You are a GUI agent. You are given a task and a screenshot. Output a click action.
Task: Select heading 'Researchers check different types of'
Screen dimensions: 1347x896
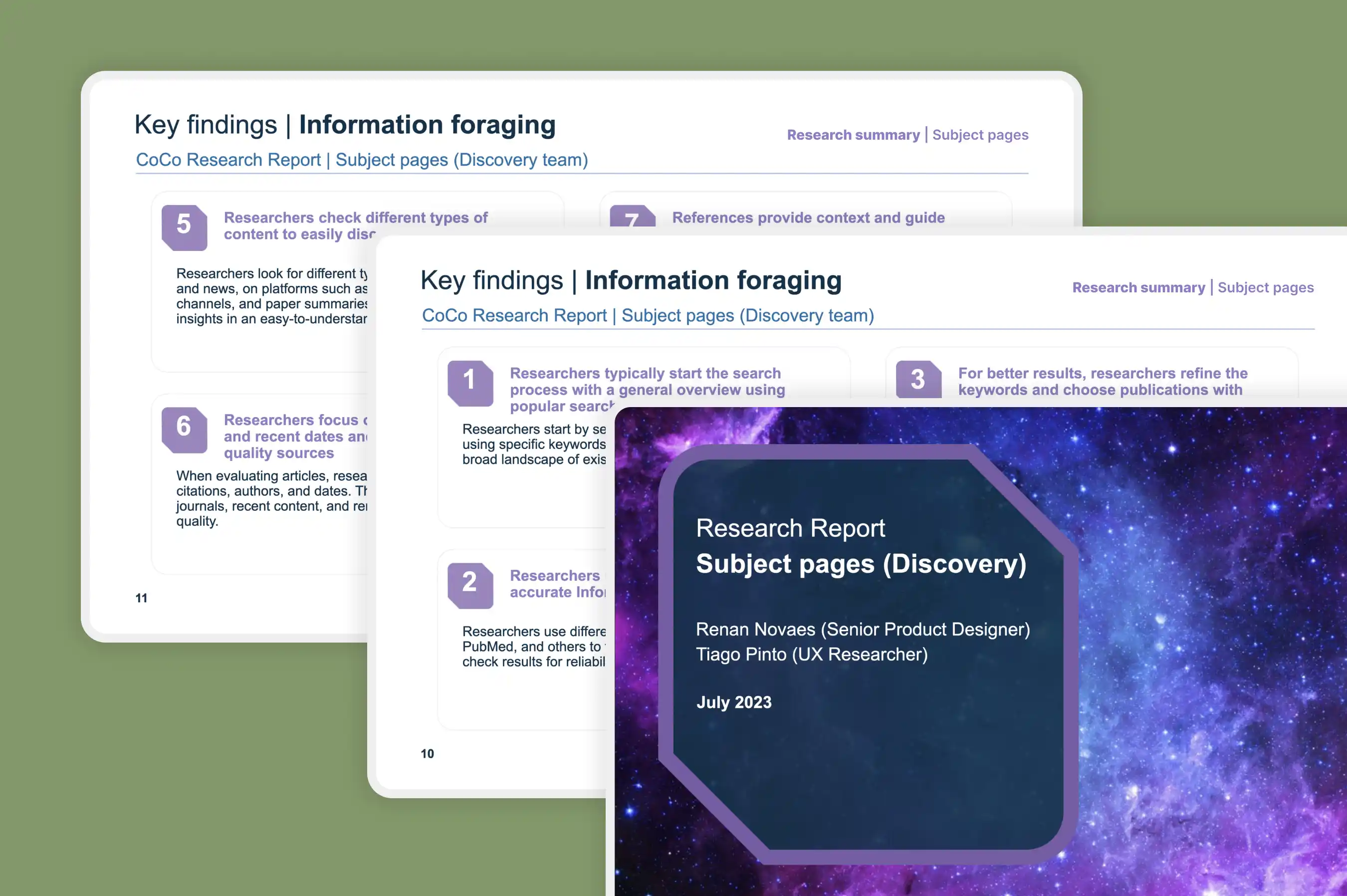pyautogui.click(x=356, y=218)
